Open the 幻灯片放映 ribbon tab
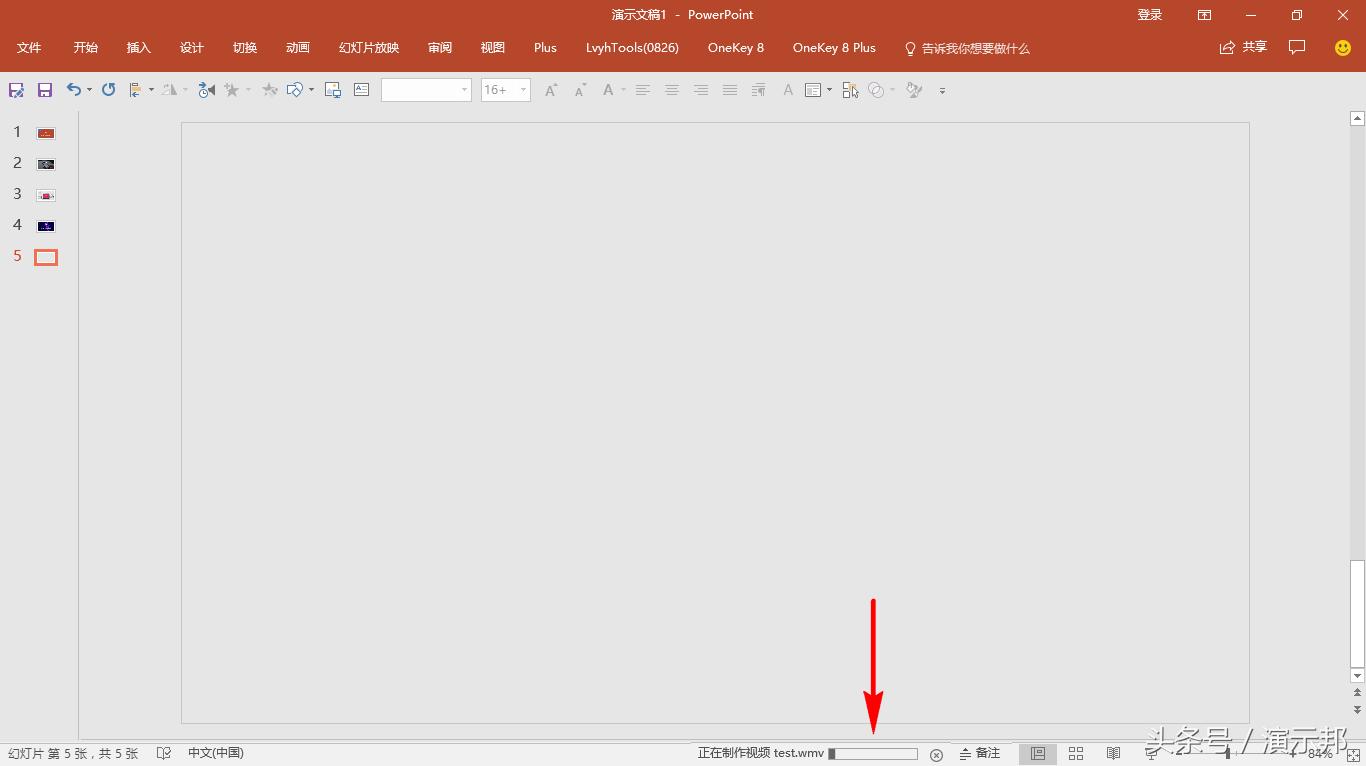The height and width of the screenshot is (766, 1366). coord(368,48)
